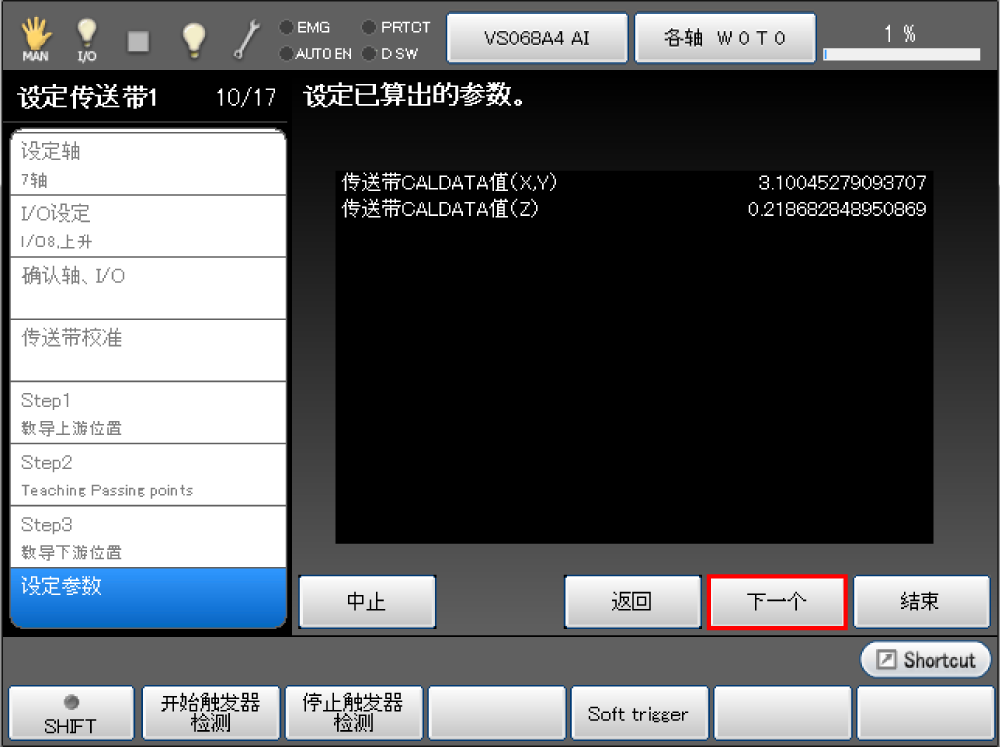Click the value 0.218682848950869
Viewport: 1000px width, 747px height.
coord(837,209)
